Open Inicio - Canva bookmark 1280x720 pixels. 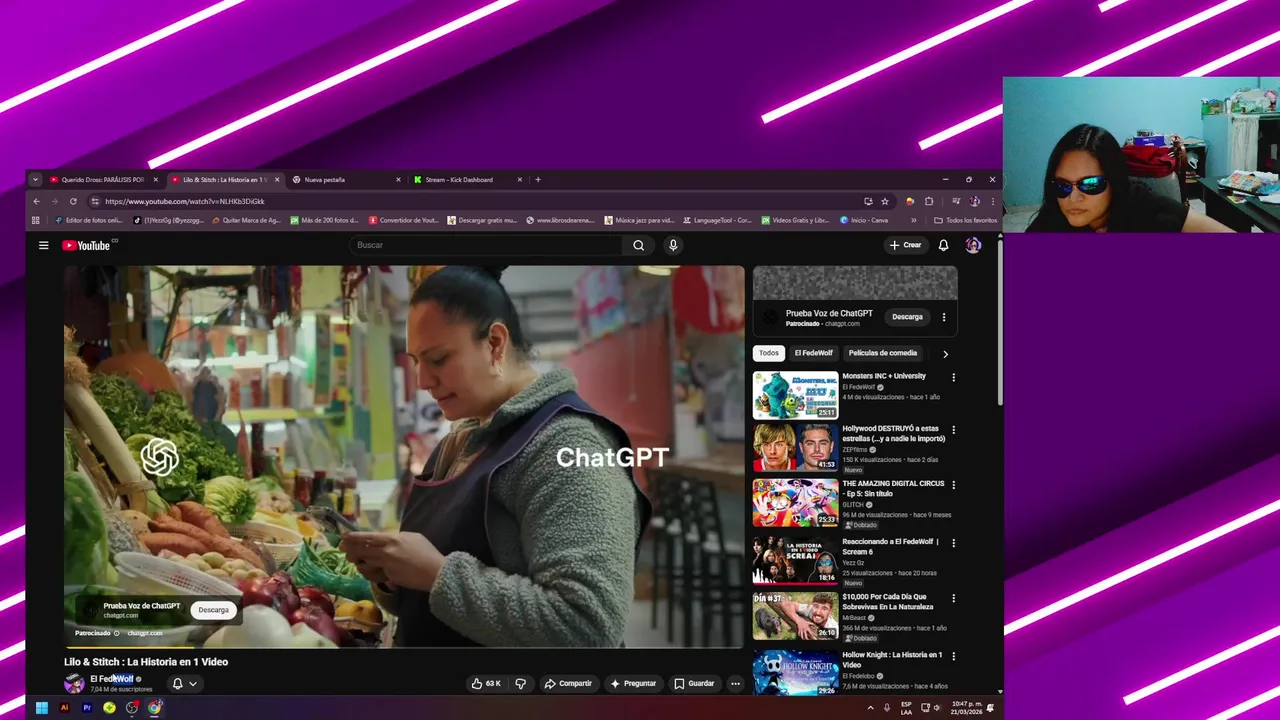pyautogui.click(x=864, y=220)
